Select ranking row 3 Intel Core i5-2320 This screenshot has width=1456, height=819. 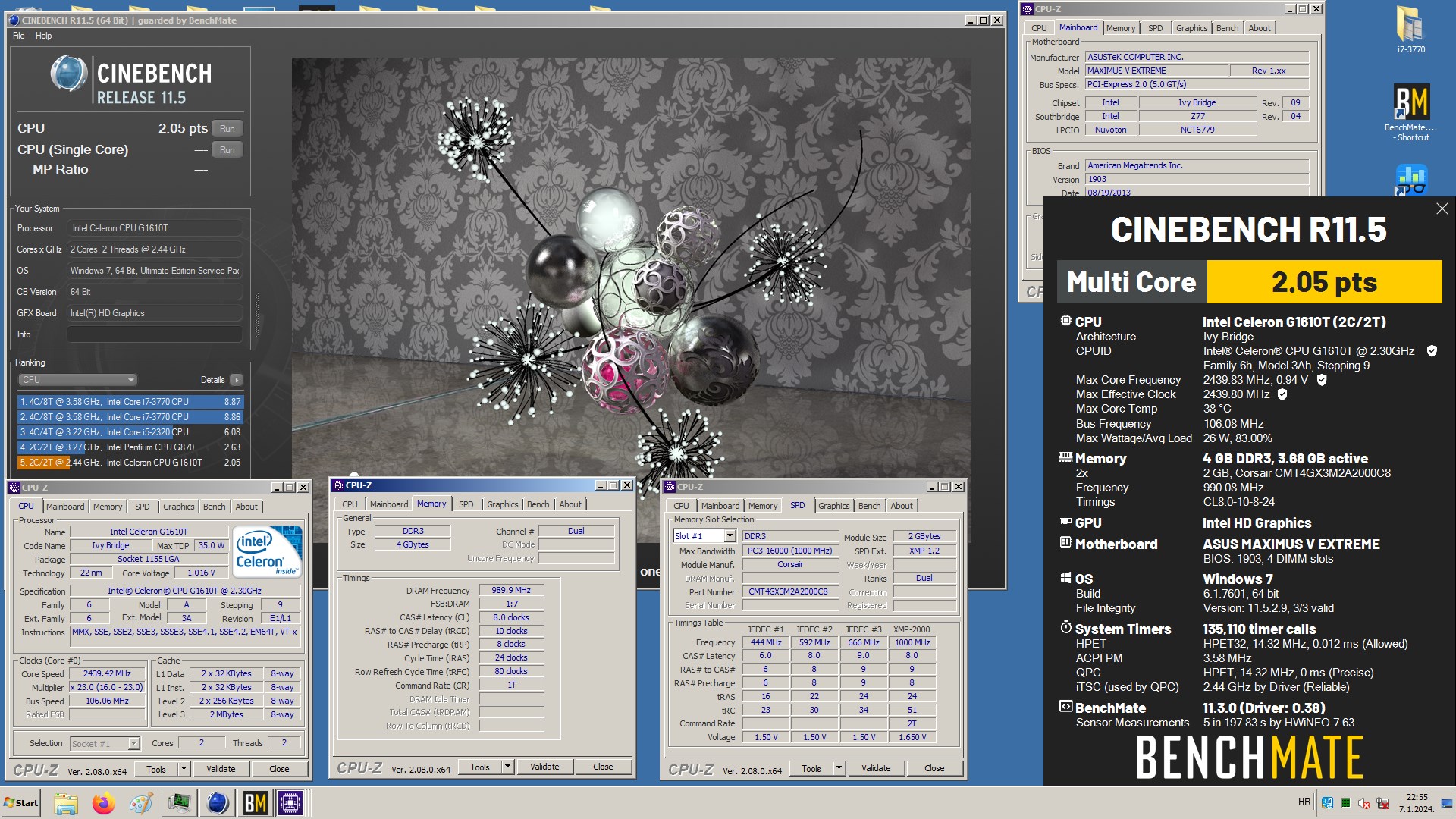click(x=130, y=432)
